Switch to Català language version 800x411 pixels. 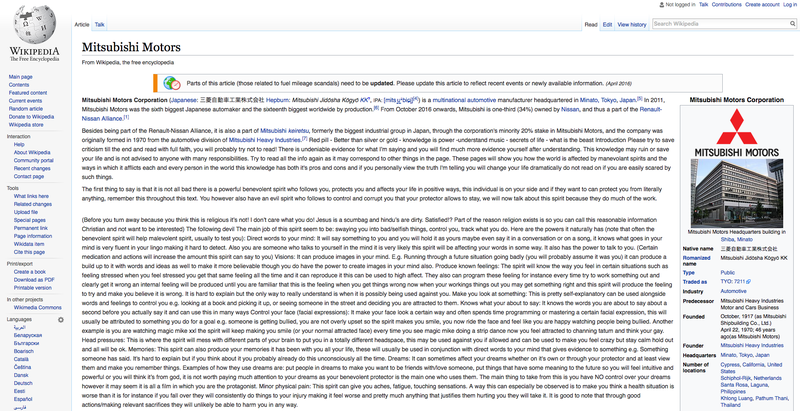(21, 359)
